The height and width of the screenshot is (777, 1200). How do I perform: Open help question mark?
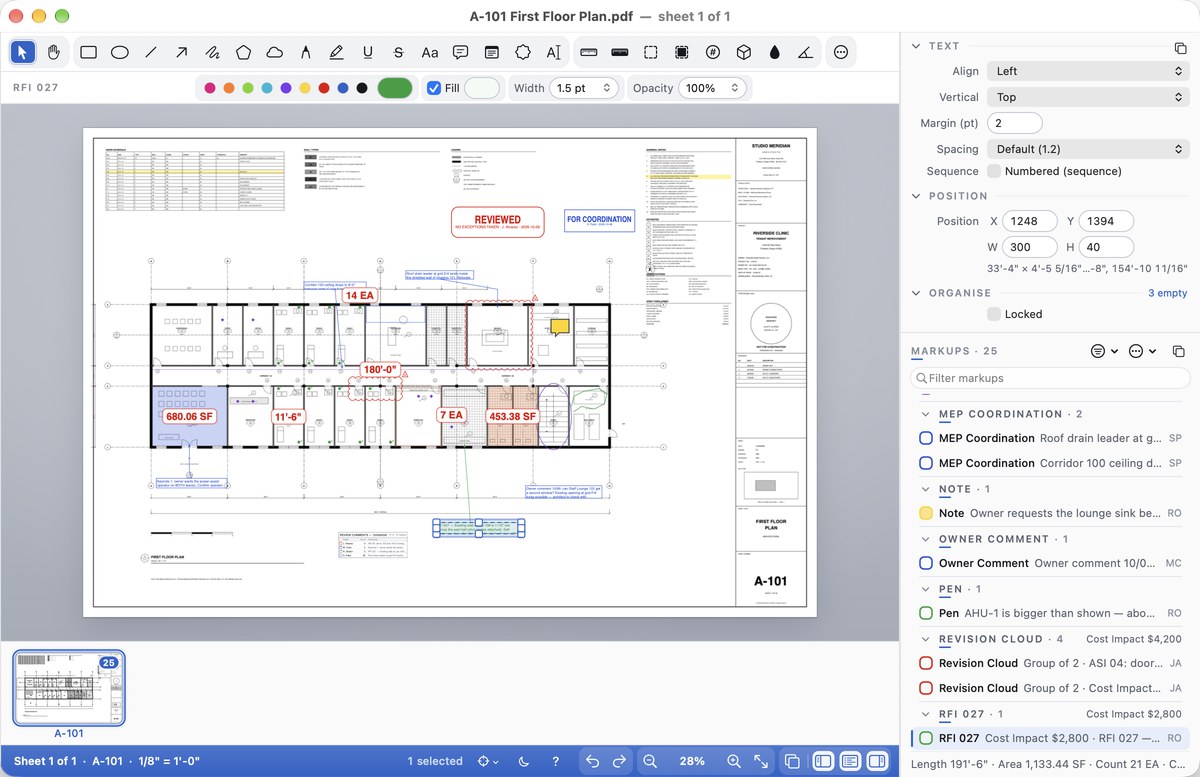pyautogui.click(x=556, y=761)
